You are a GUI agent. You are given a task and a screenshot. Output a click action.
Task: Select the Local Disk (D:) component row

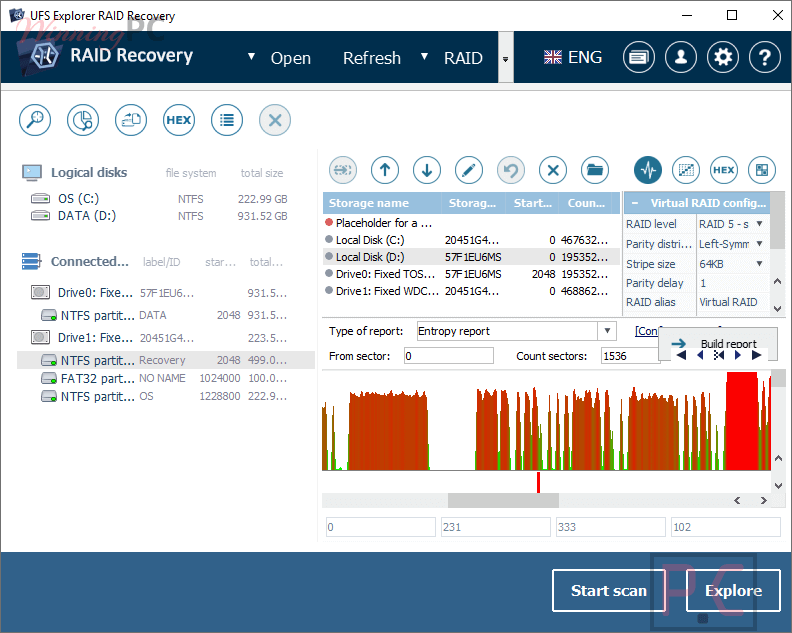point(471,257)
